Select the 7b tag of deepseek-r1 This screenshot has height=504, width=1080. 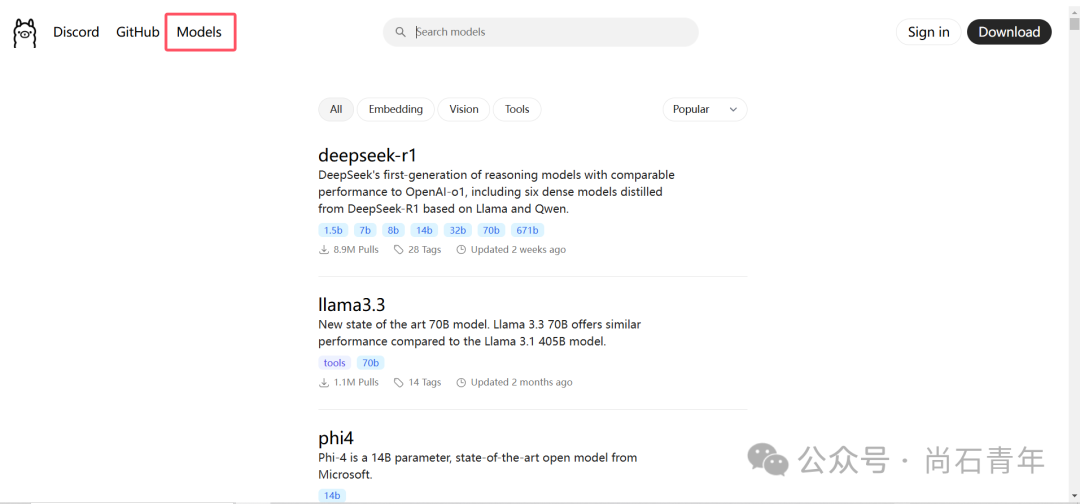click(365, 231)
